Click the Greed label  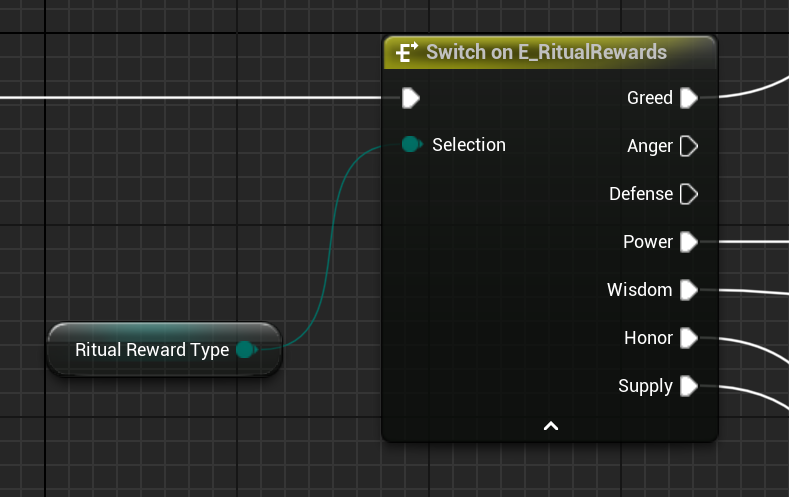point(650,98)
